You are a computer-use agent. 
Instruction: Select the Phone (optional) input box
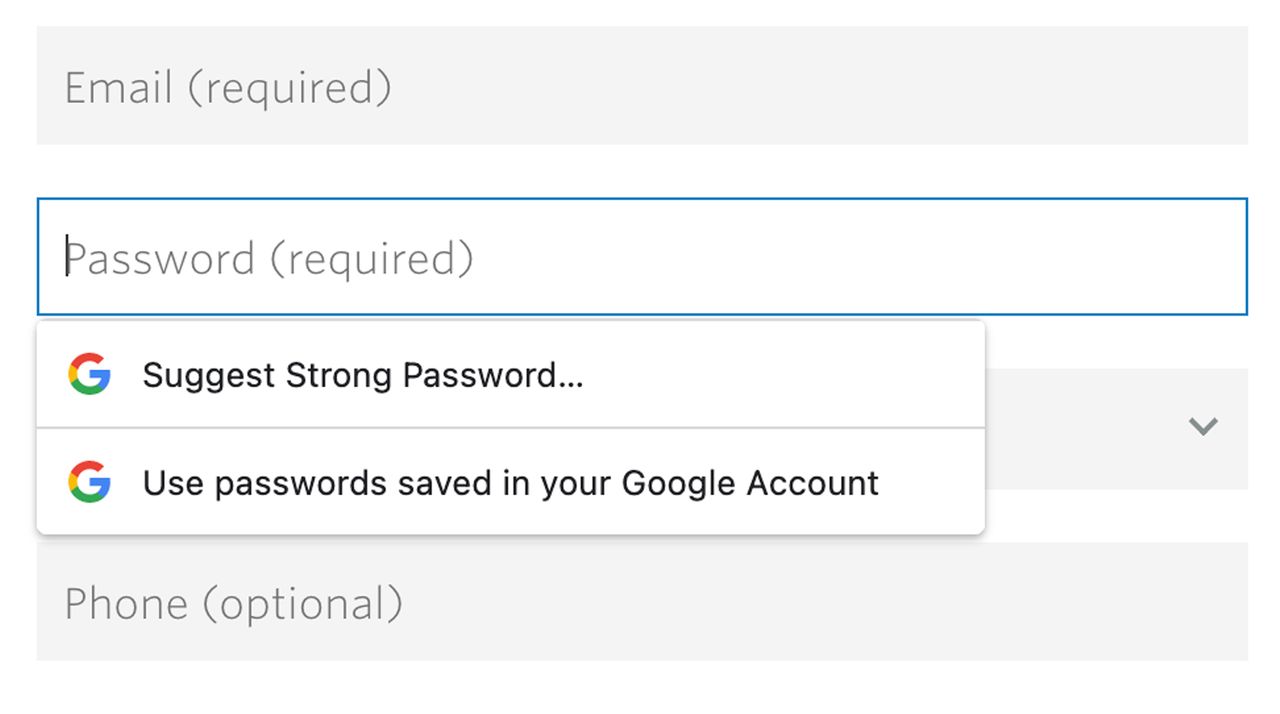click(x=642, y=601)
